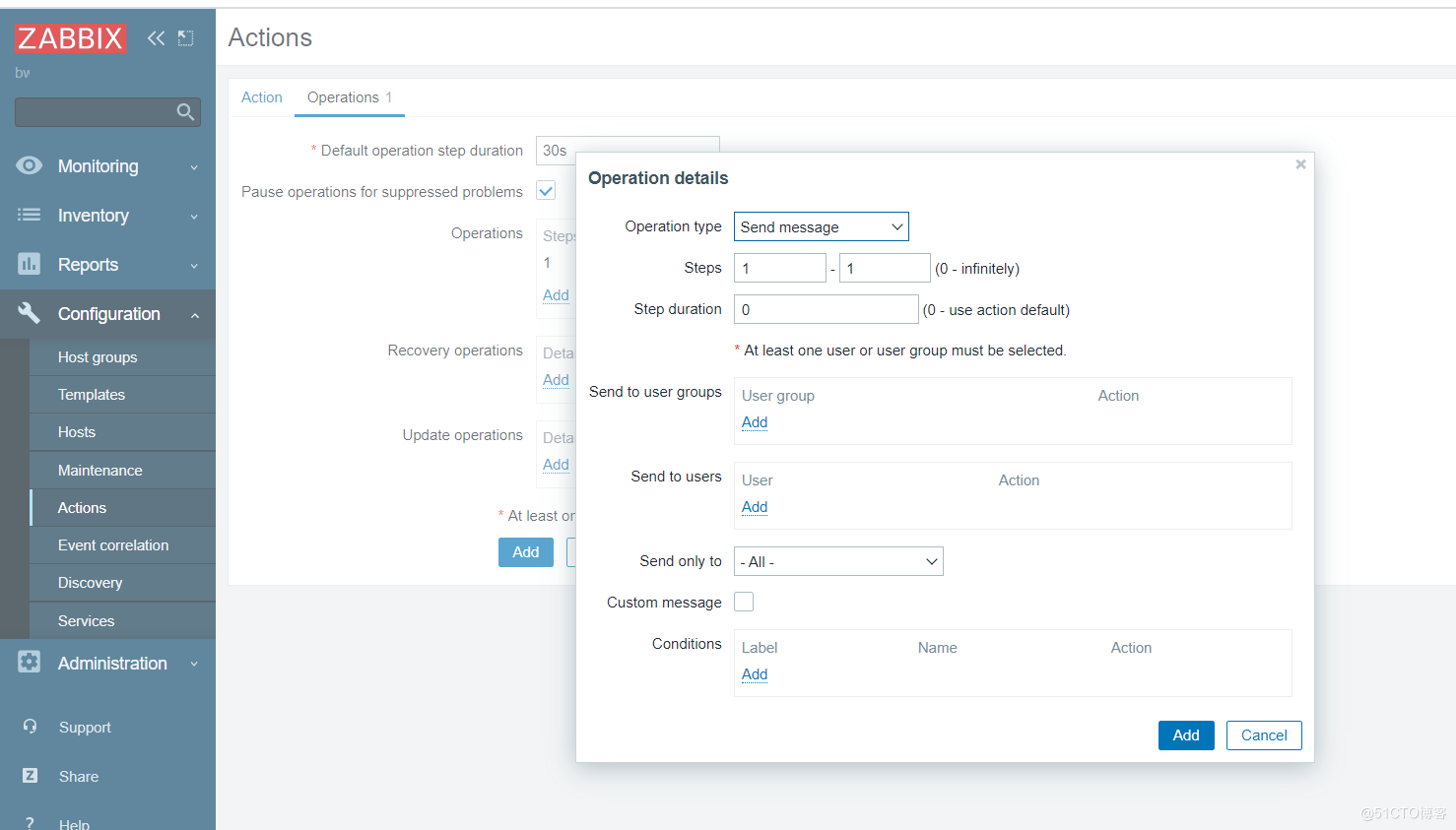This screenshot has width=1456, height=830.
Task: Click the Configuration wrench icon
Action: pyautogui.click(x=30, y=313)
